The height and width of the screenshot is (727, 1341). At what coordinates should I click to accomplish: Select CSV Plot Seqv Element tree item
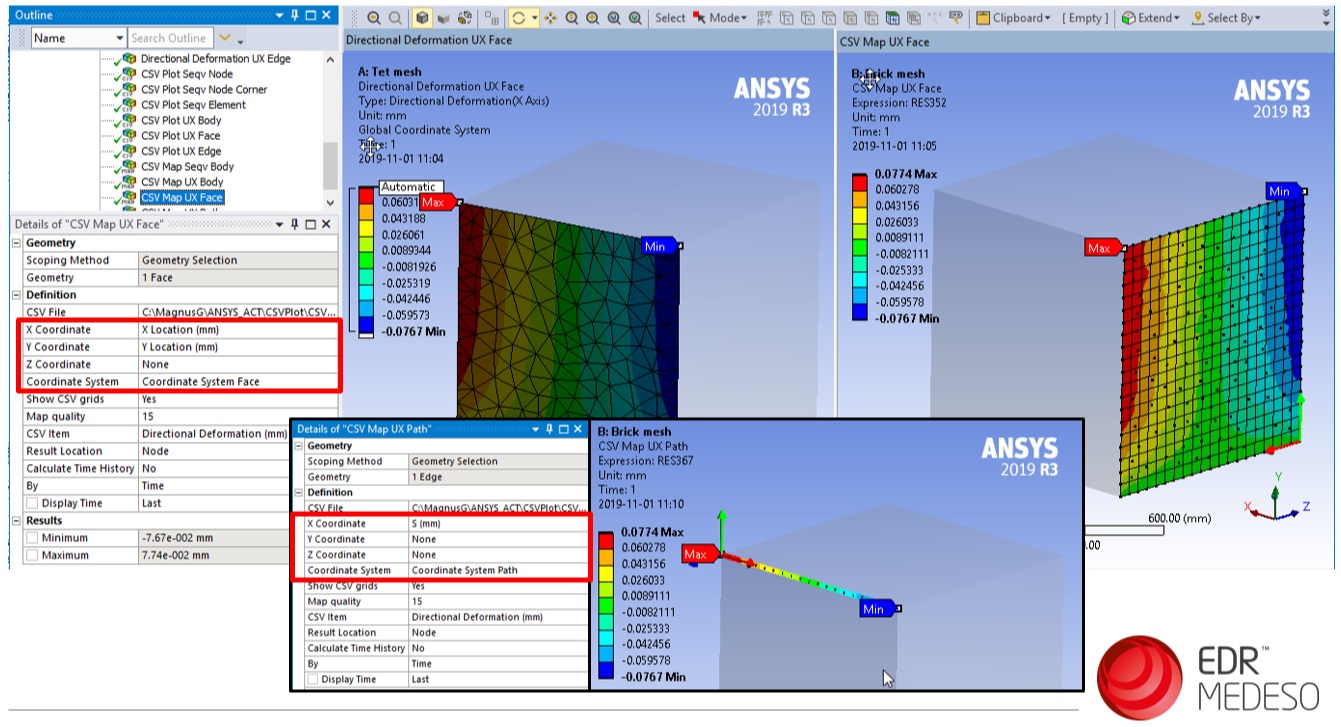(193, 105)
